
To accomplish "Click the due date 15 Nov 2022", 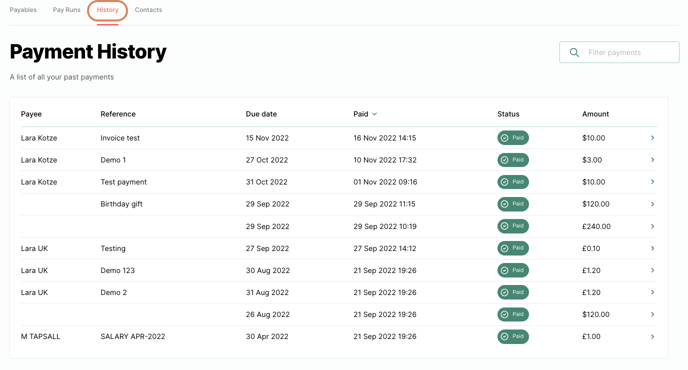I will 267,138.
